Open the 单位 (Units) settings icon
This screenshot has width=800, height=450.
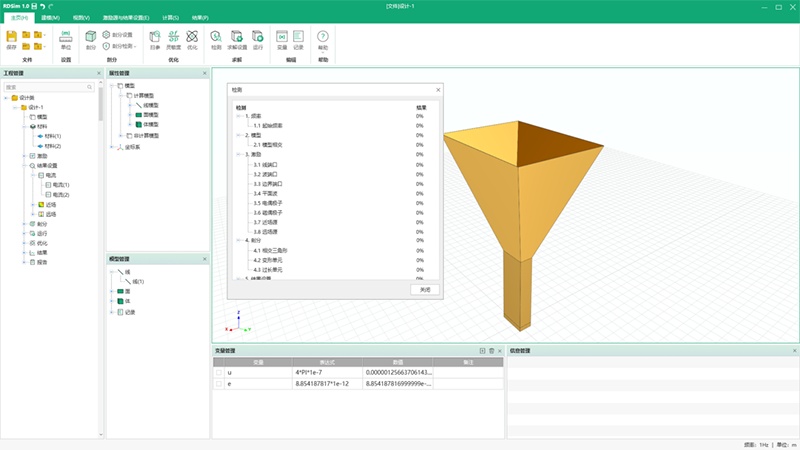pos(66,38)
